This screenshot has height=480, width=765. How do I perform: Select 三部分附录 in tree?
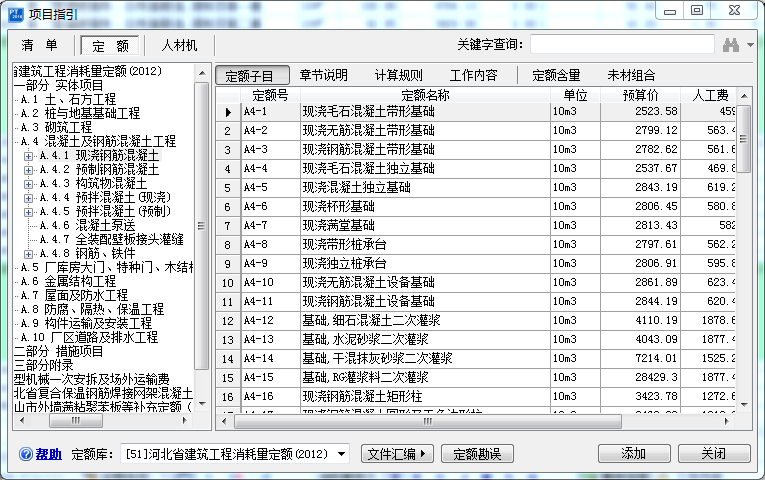(x=43, y=365)
